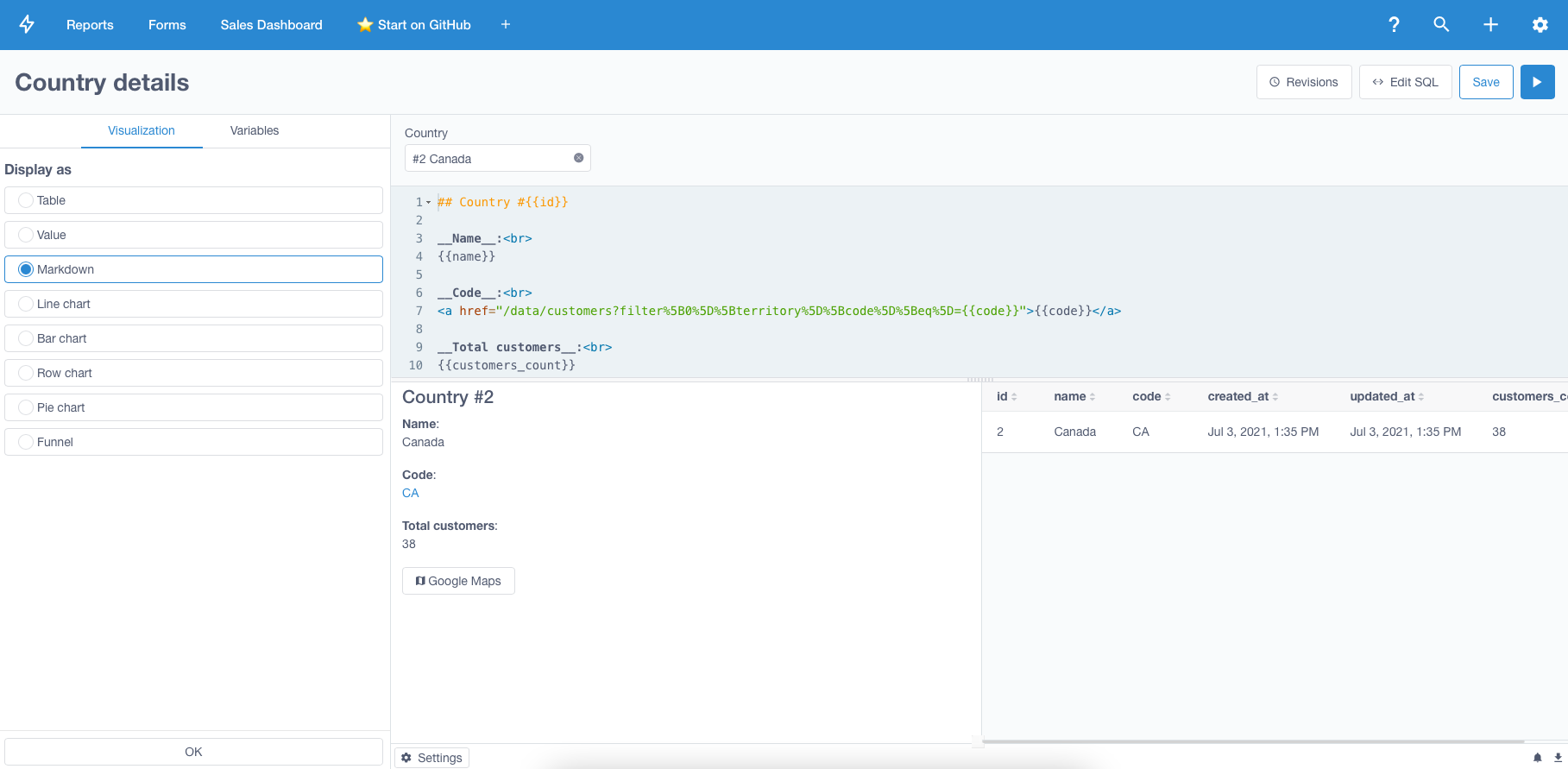Viewport: 1568px width, 769px height.
Task: Select Value display option
Action: click(x=193, y=235)
